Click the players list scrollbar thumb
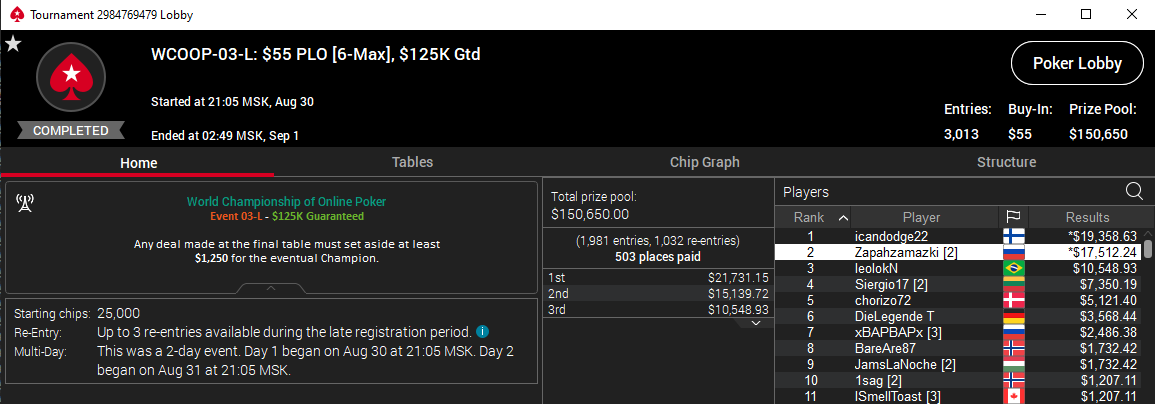 pos(1148,248)
